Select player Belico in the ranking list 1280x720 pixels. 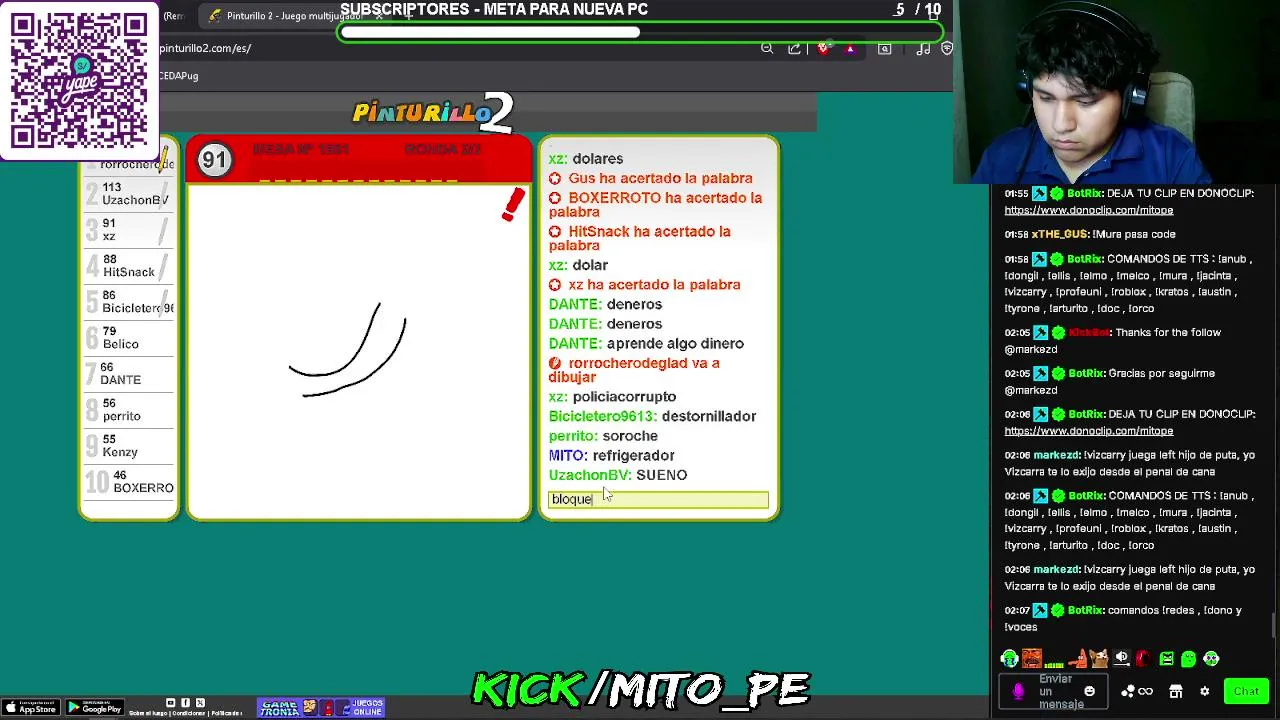click(x=130, y=338)
